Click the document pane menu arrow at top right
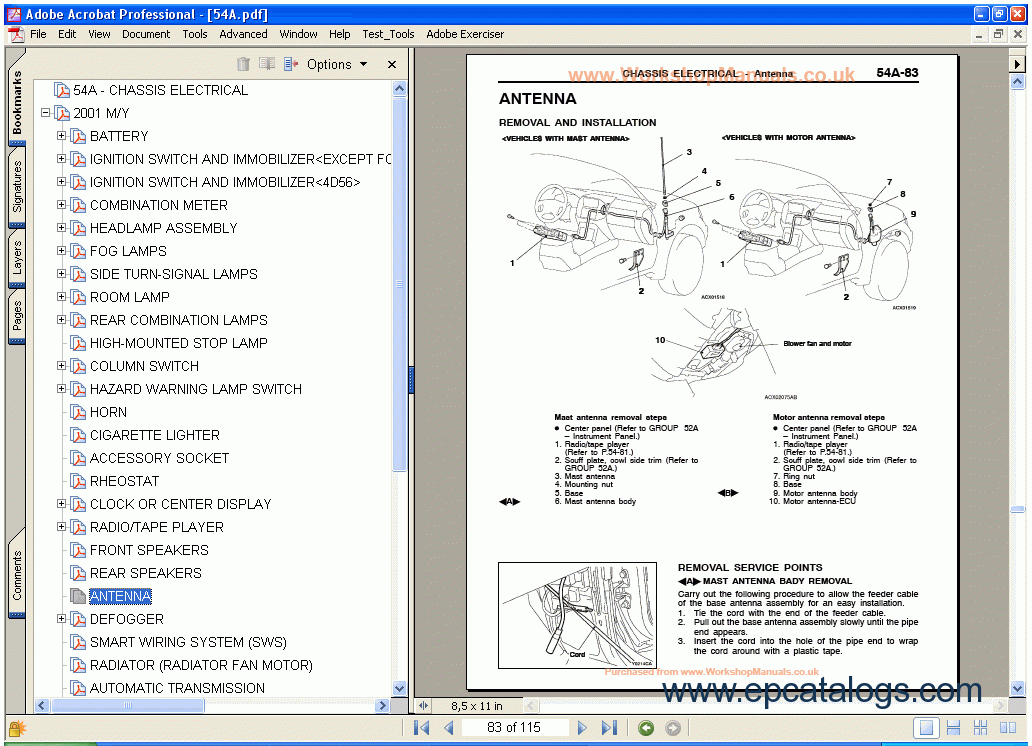This screenshot has height=746, width=1032. coord(1018,64)
